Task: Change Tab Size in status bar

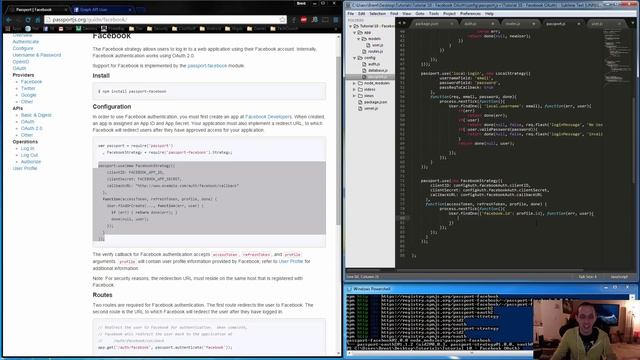Action: point(587,277)
